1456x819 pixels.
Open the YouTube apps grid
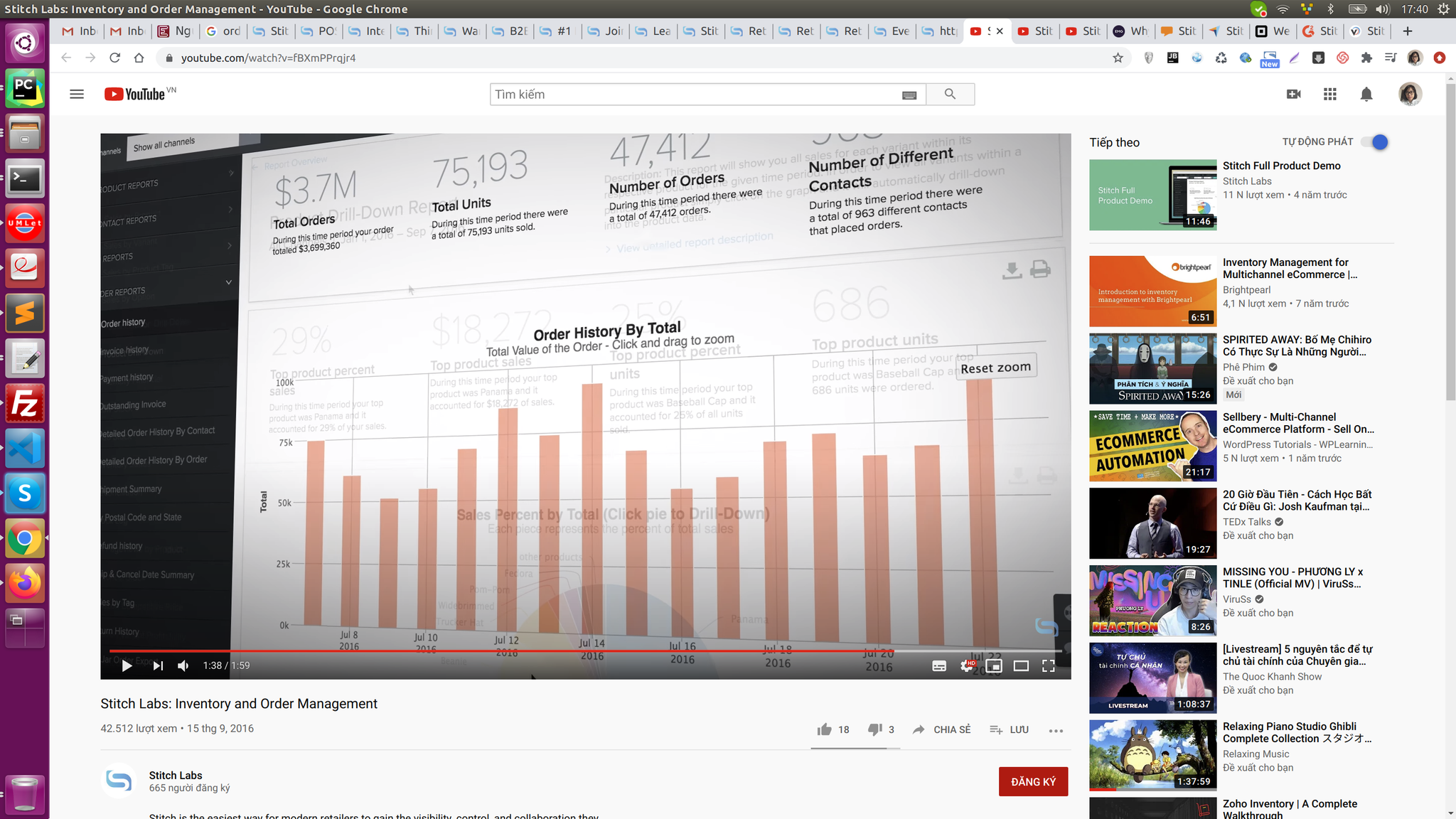click(x=1329, y=94)
